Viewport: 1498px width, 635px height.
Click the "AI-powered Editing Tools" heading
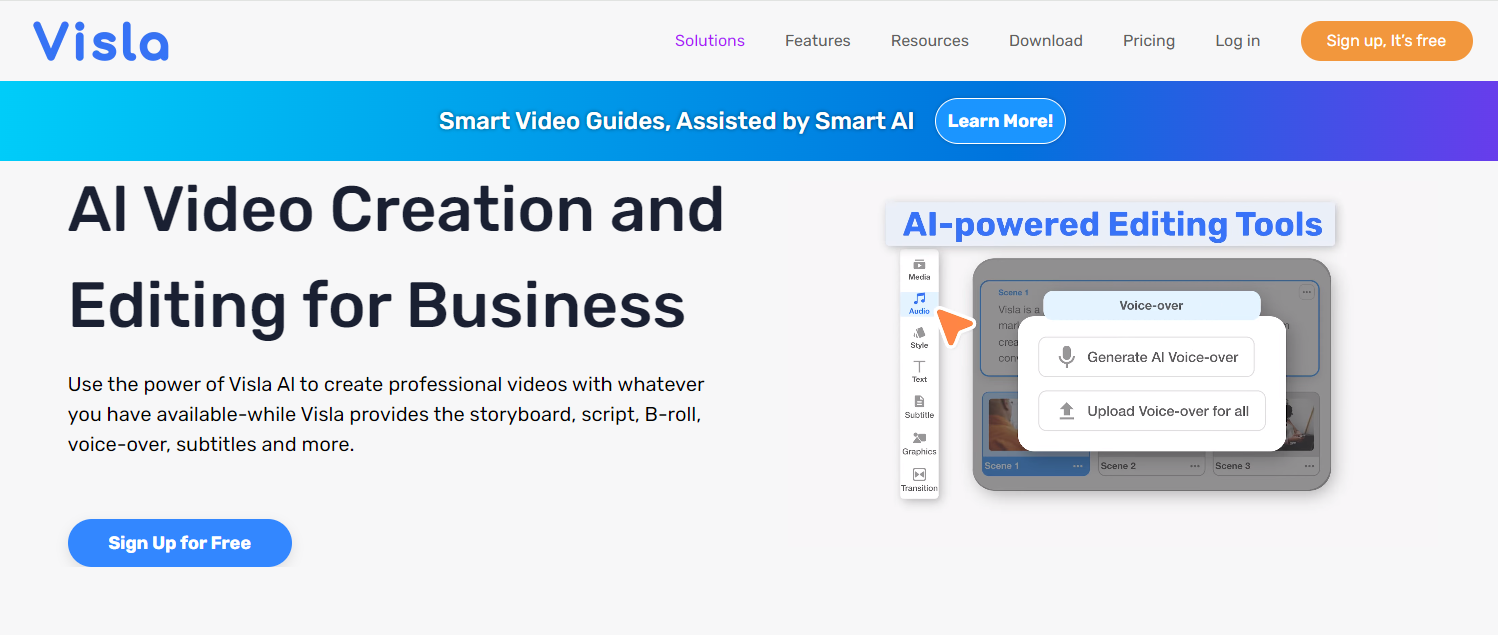click(x=1111, y=224)
